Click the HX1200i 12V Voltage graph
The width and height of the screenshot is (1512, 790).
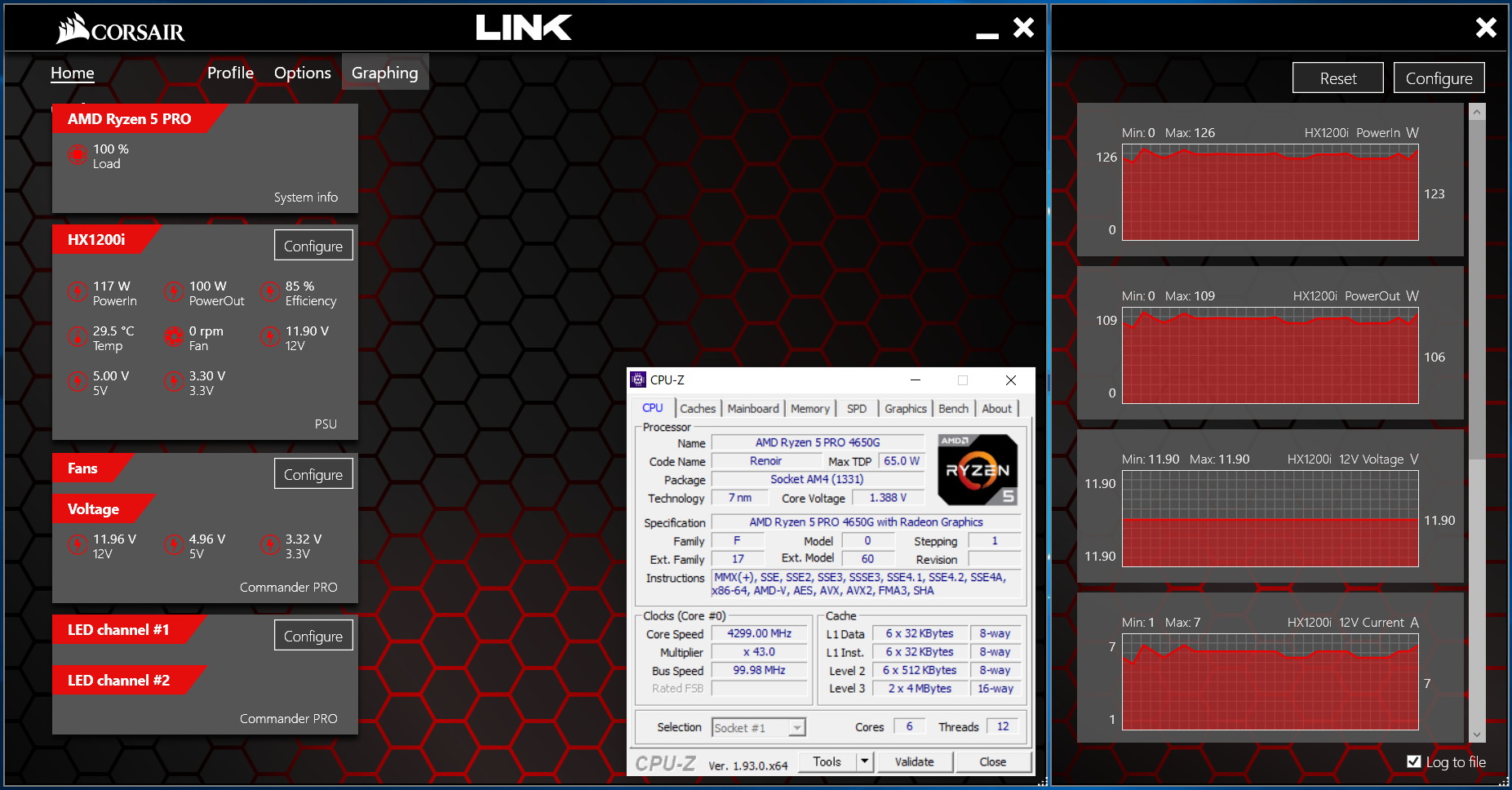coord(1270,519)
